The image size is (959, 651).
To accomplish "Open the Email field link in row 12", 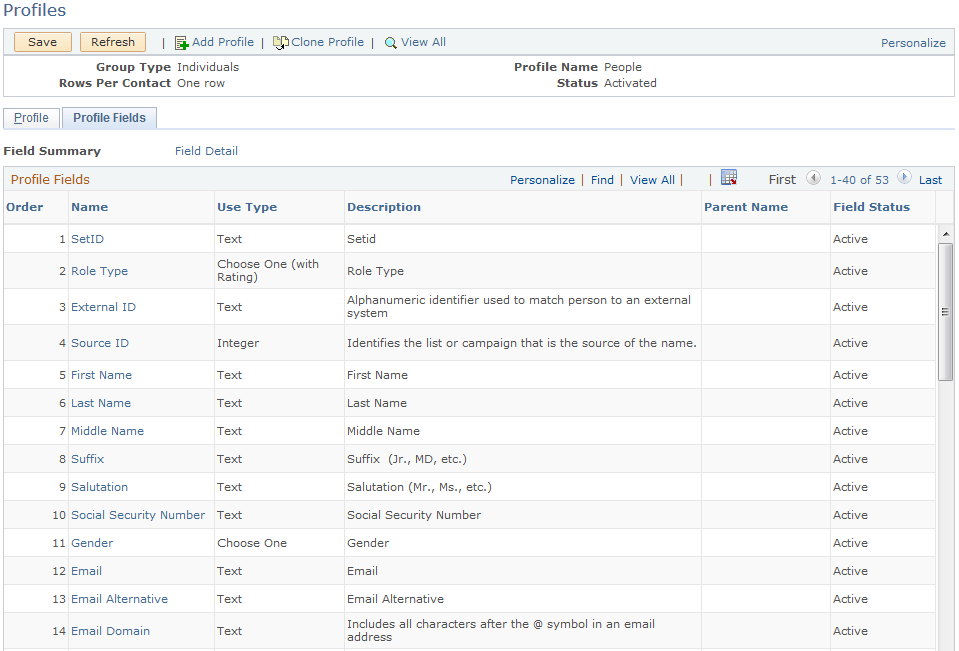I will (x=86, y=571).
